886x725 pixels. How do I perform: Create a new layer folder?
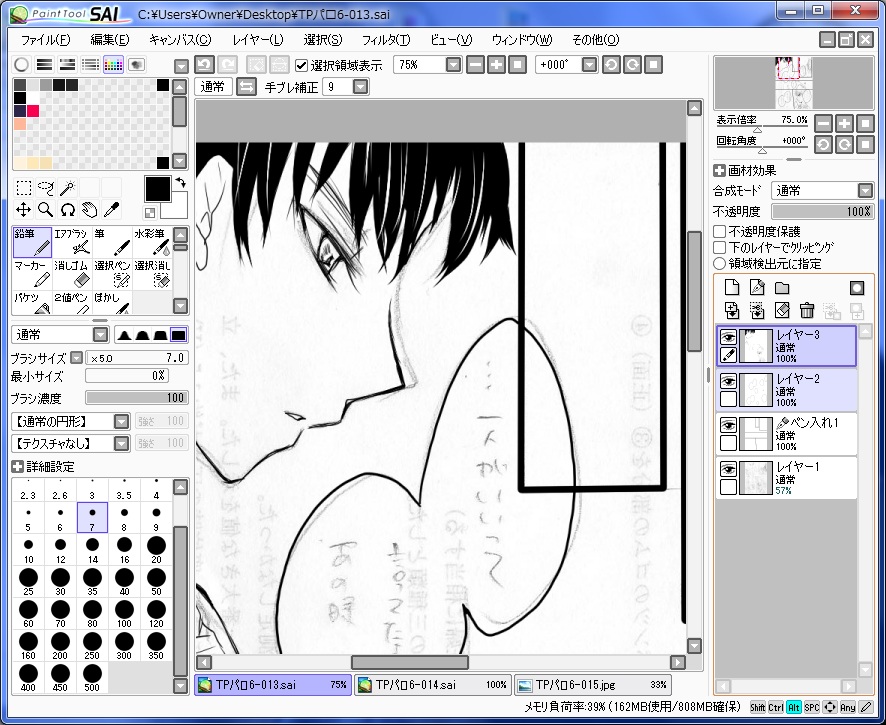(782, 288)
